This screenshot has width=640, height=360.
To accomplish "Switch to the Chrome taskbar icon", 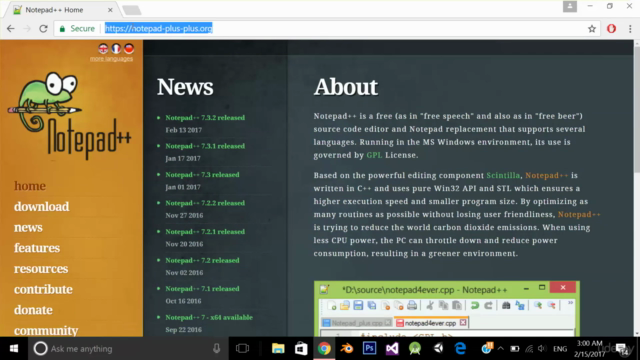I will [x=324, y=349].
